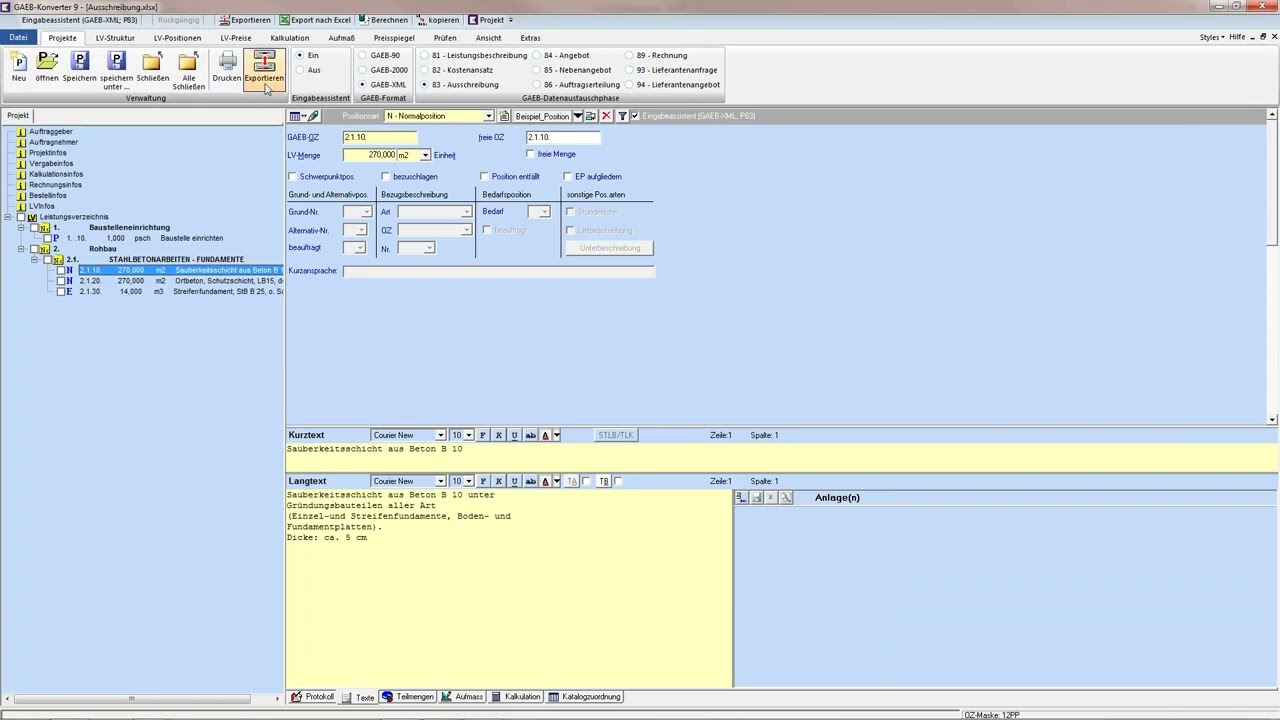Toggle underline U in Langtext toolbar

tap(515, 481)
